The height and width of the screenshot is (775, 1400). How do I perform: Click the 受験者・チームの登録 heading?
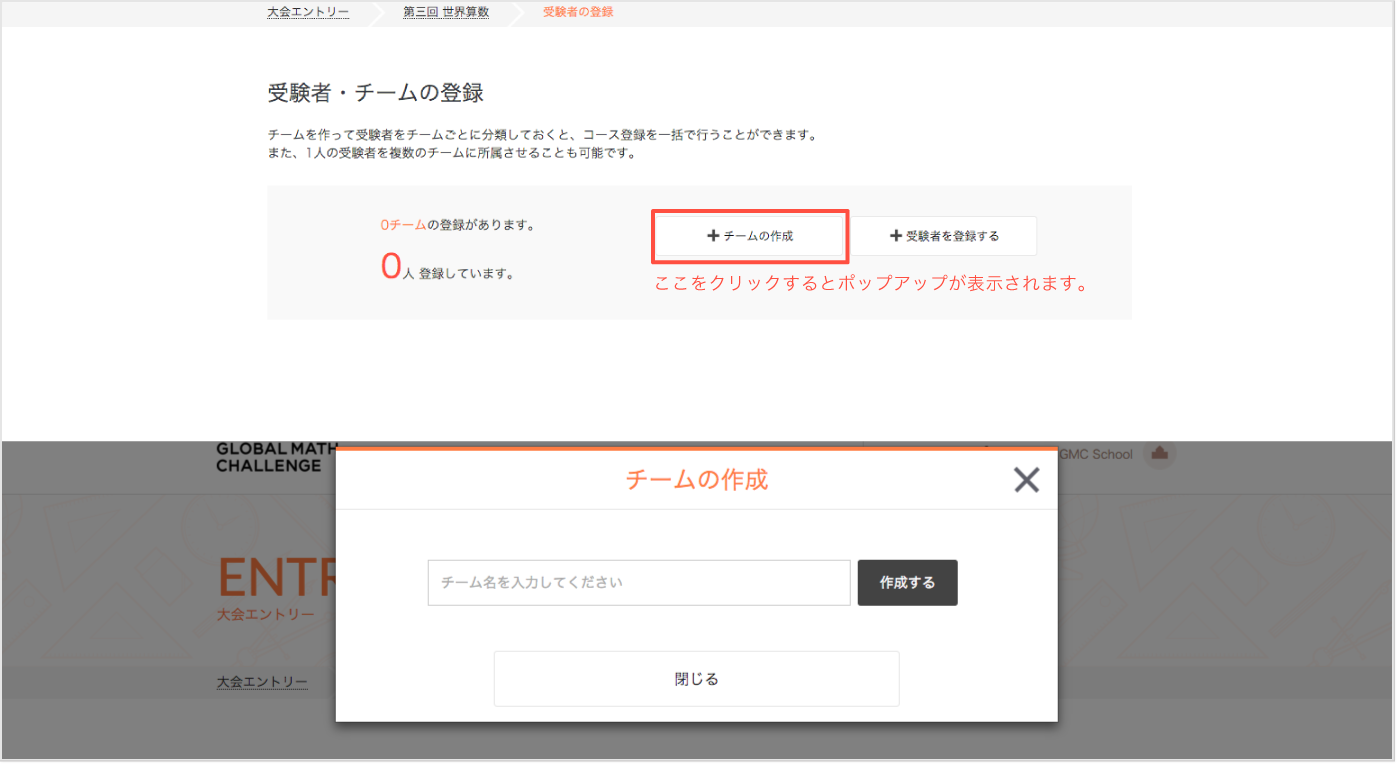pos(376,93)
